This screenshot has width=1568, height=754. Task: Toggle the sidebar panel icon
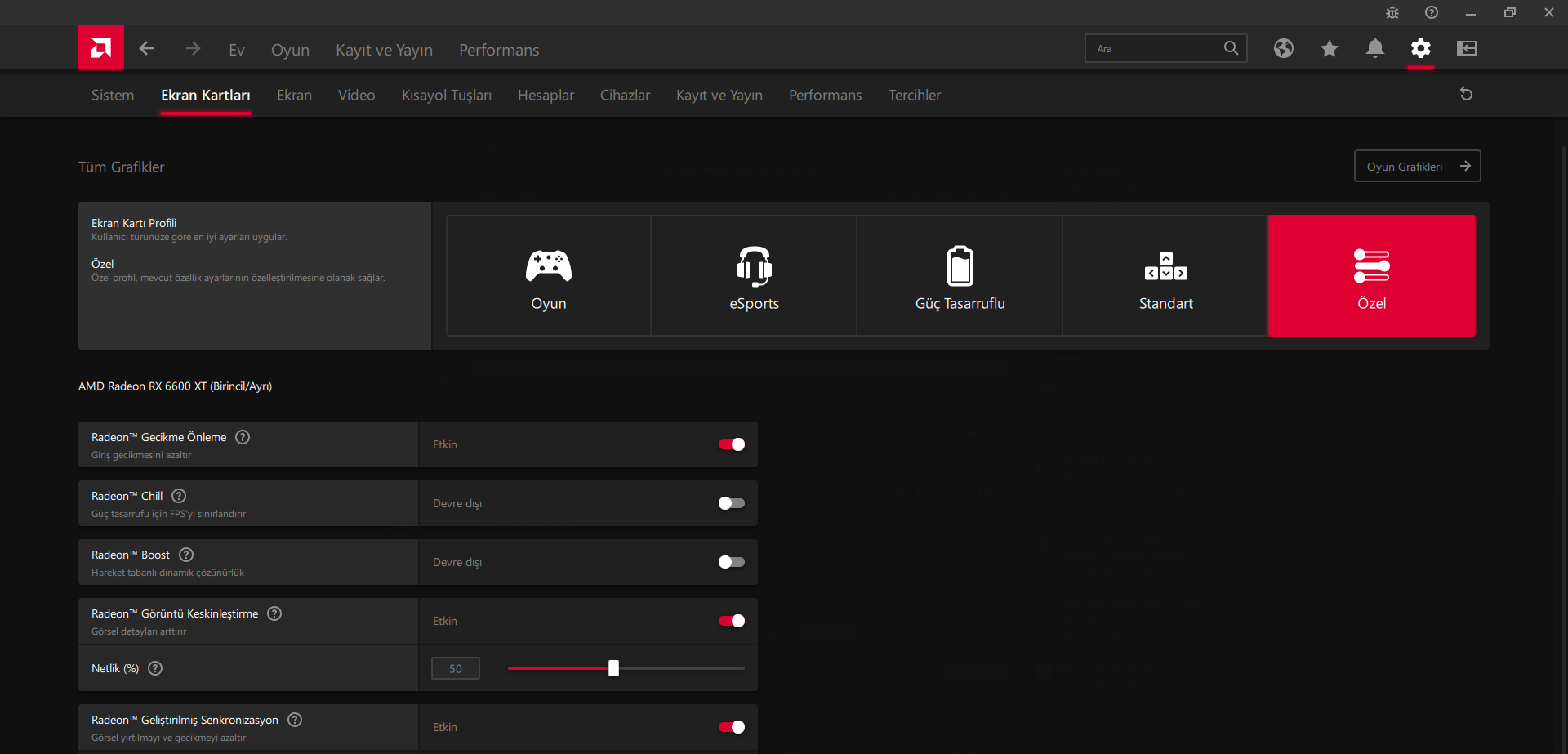pos(1467,48)
